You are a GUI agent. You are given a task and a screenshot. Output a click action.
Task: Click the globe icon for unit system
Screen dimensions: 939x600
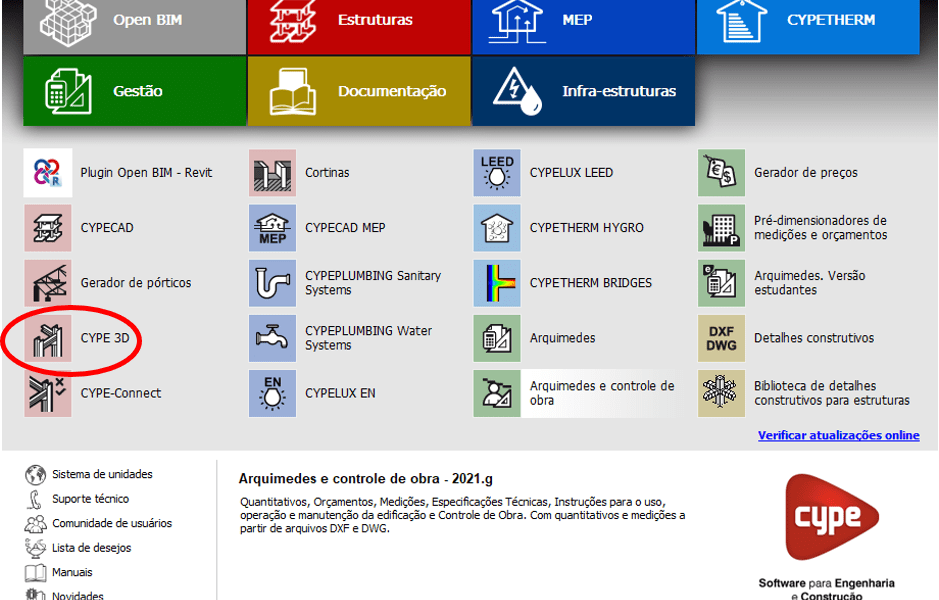(35, 475)
